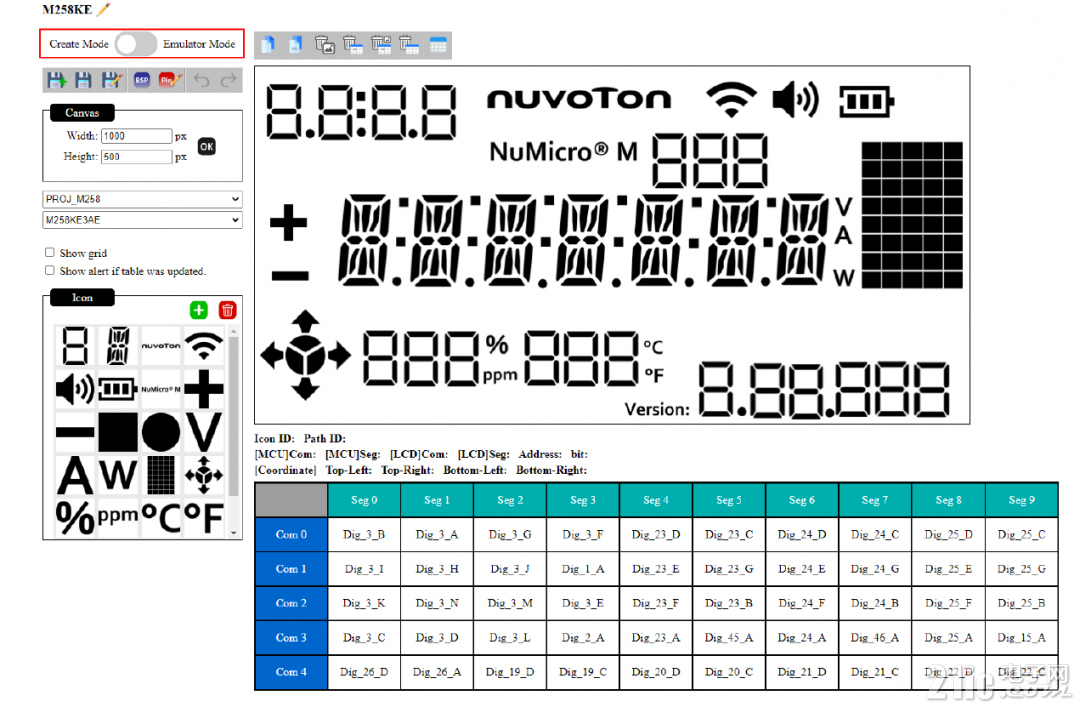Click the blue ESP icon

142,81
